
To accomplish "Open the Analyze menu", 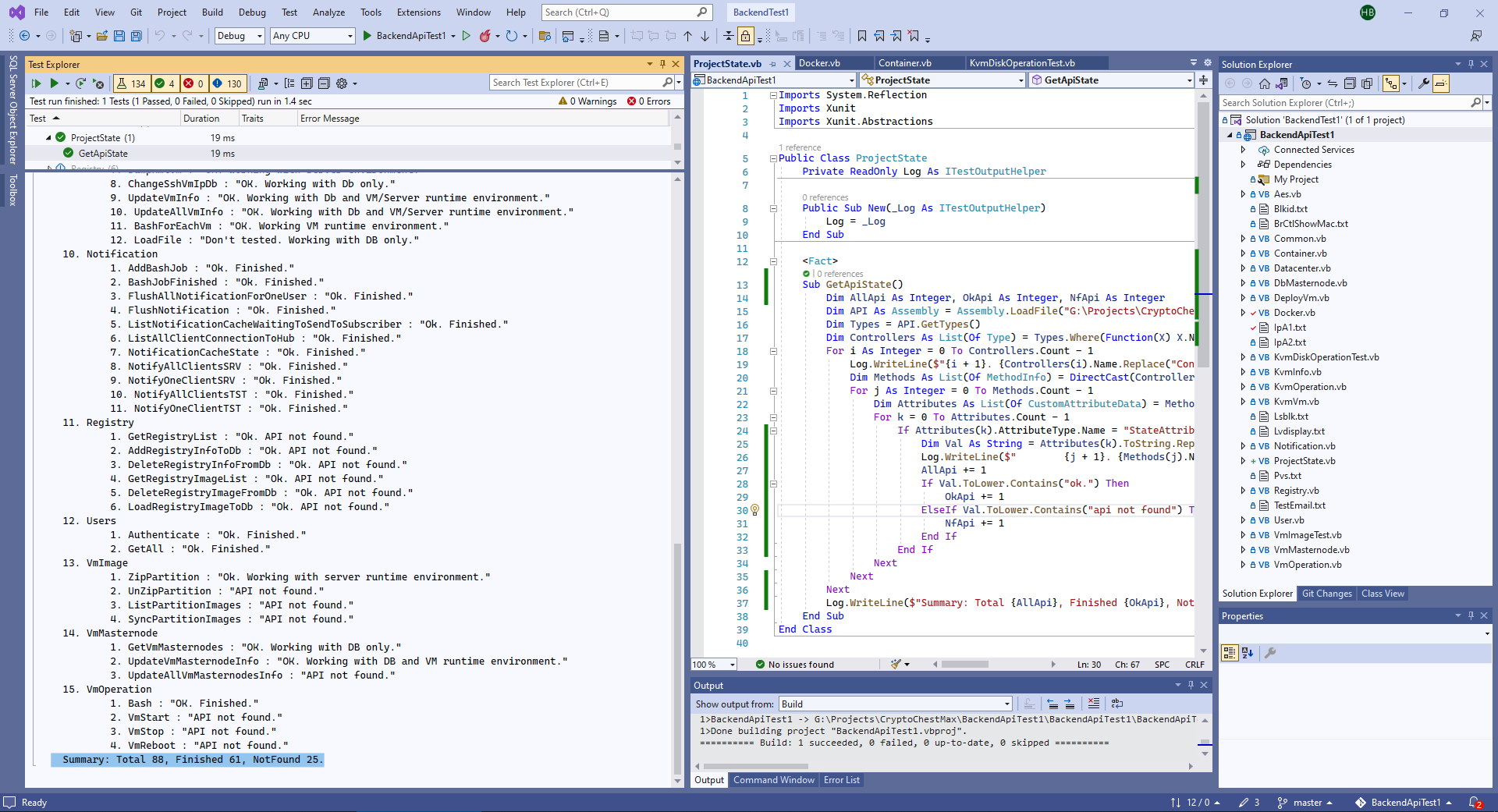I will [x=328, y=12].
